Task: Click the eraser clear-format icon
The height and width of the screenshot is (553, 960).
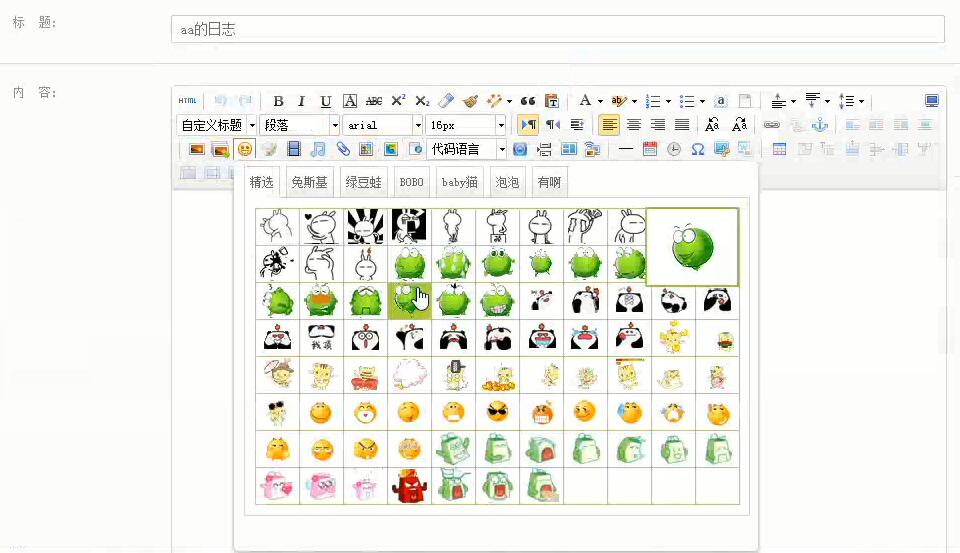Action: [446, 101]
